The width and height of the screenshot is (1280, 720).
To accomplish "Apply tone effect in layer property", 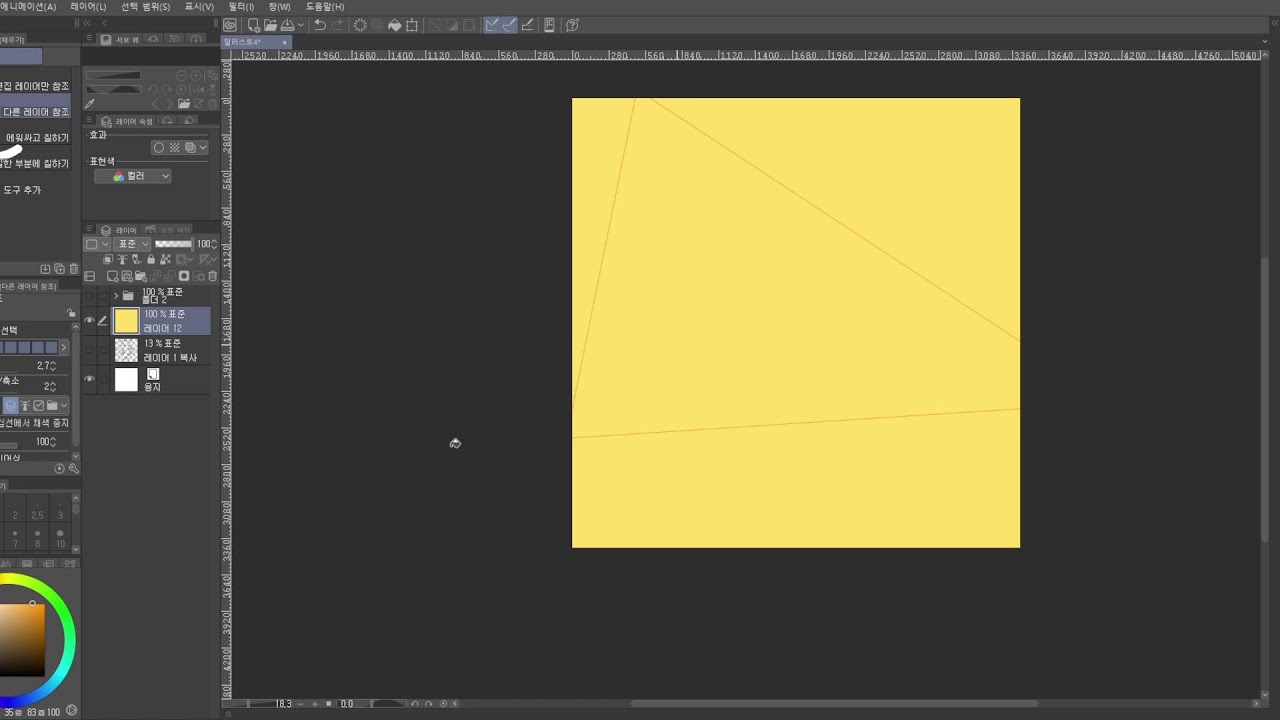I will [174, 147].
